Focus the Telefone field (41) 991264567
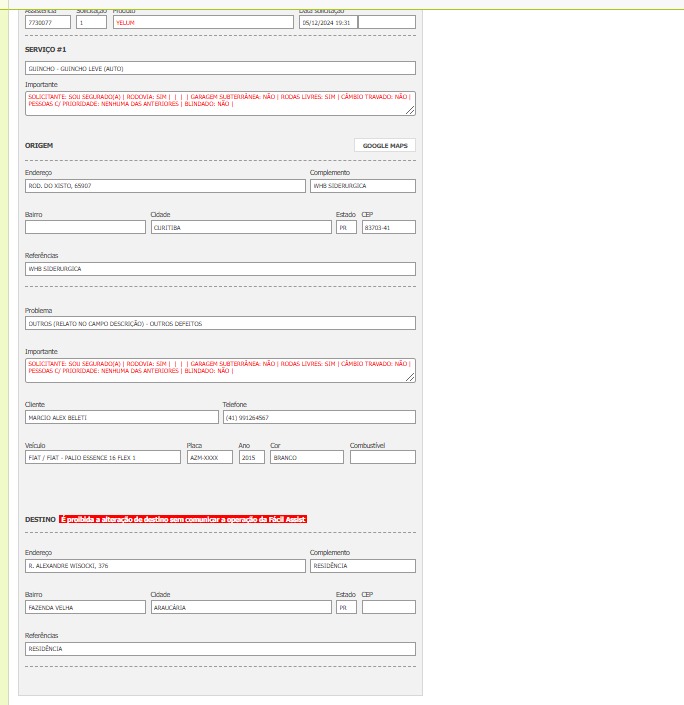 pos(318,417)
